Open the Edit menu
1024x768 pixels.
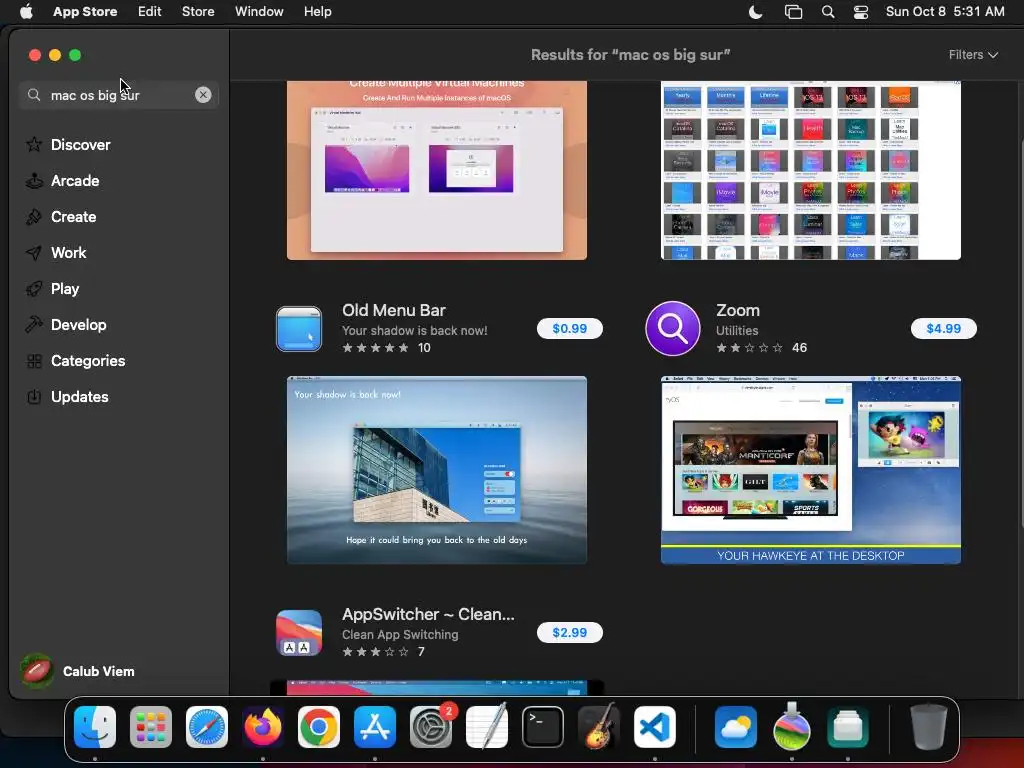pos(150,12)
